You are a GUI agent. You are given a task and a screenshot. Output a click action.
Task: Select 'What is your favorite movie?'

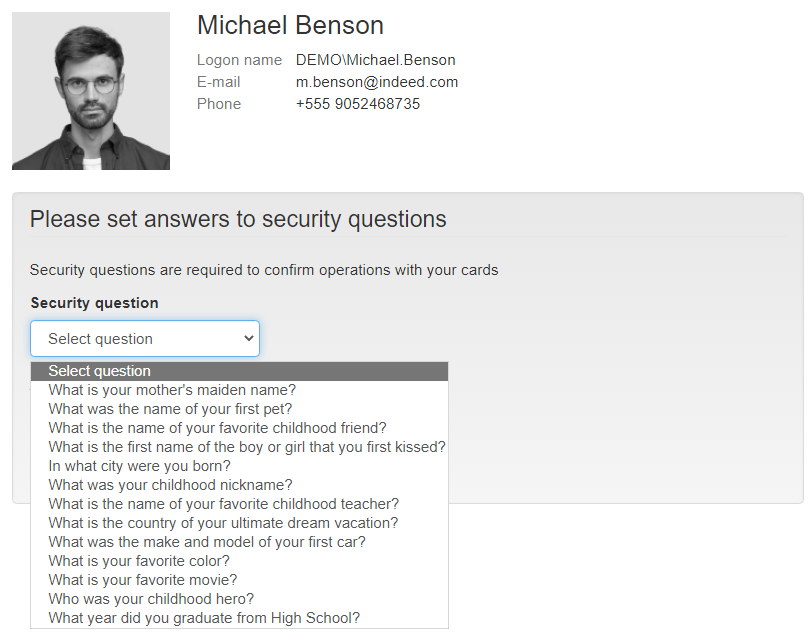[x=239, y=580]
